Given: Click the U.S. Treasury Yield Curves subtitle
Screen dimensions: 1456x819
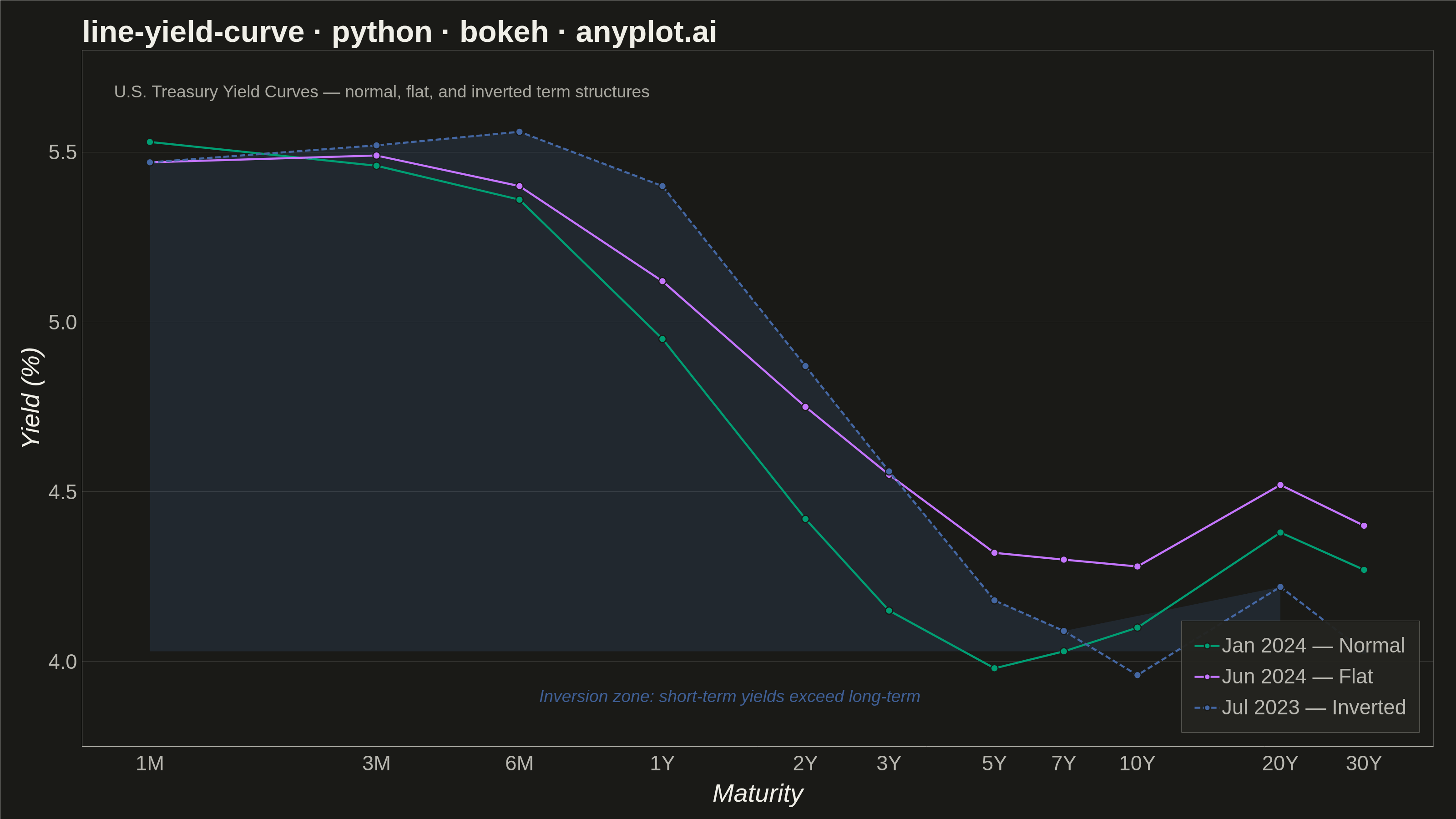Looking at the screenshot, I should (382, 91).
